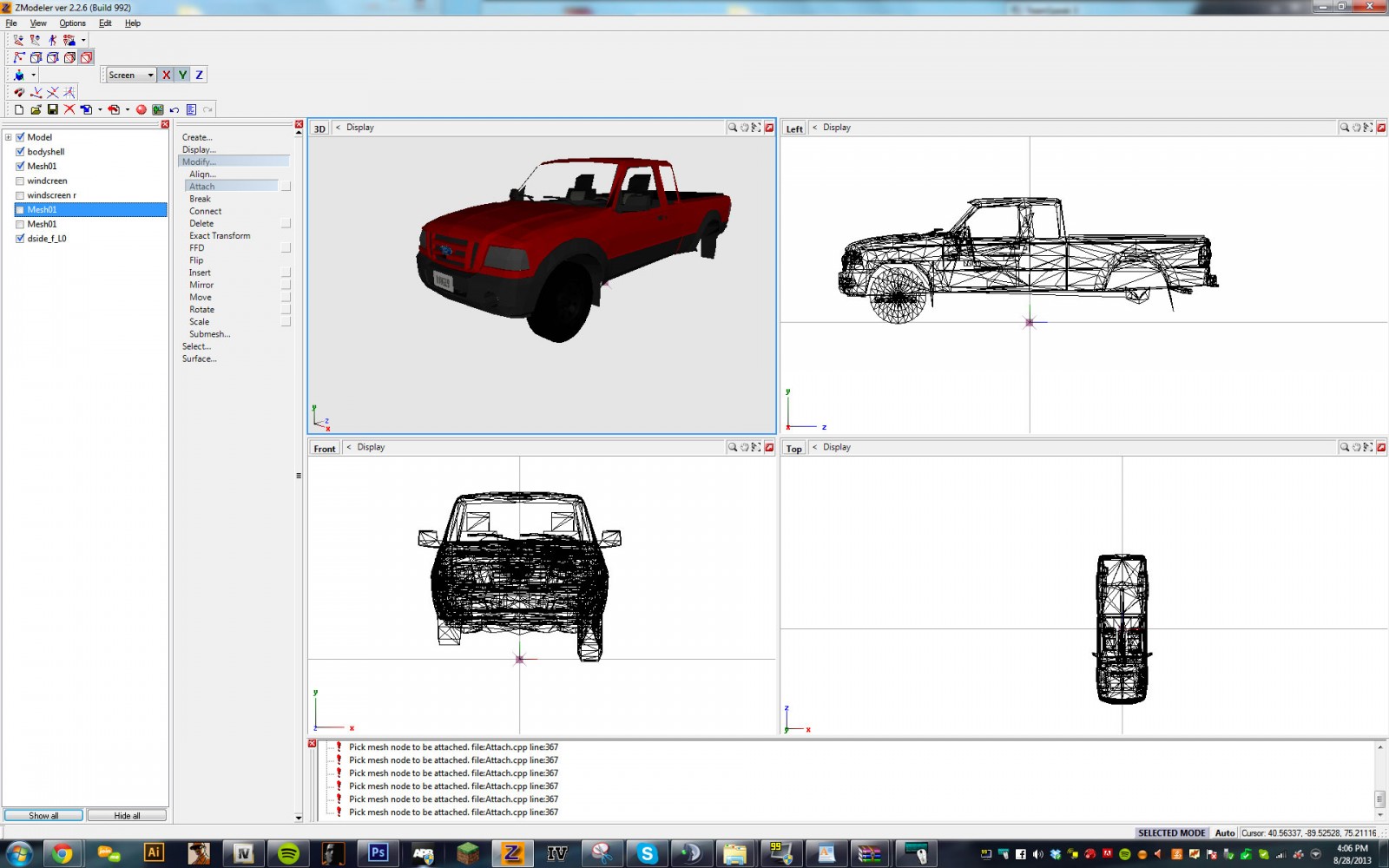Viewport: 1389px width, 868px height.
Task: Click the Hide all button
Action: 127,816
